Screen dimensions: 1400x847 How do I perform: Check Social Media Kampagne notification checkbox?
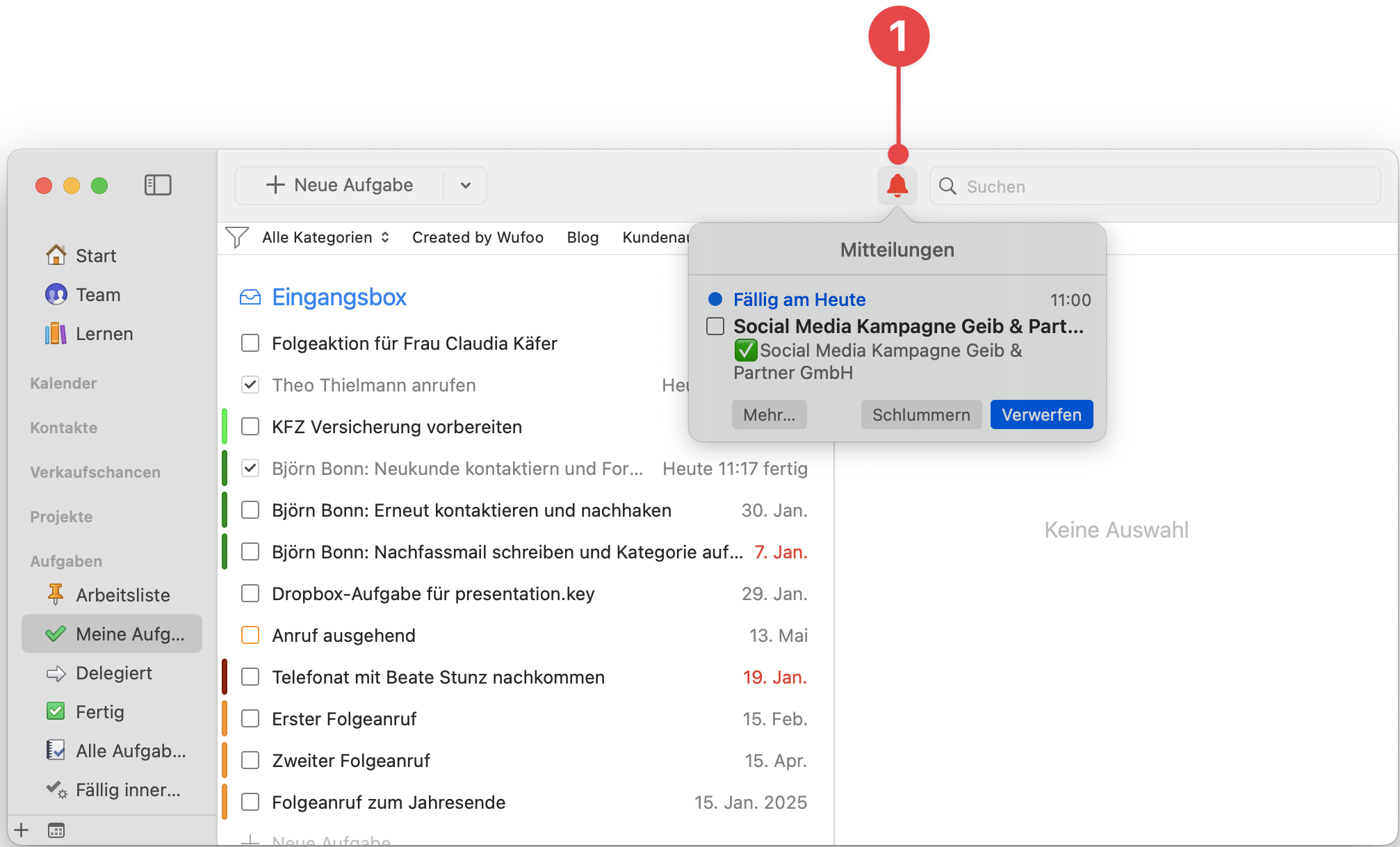pyautogui.click(x=715, y=326)
